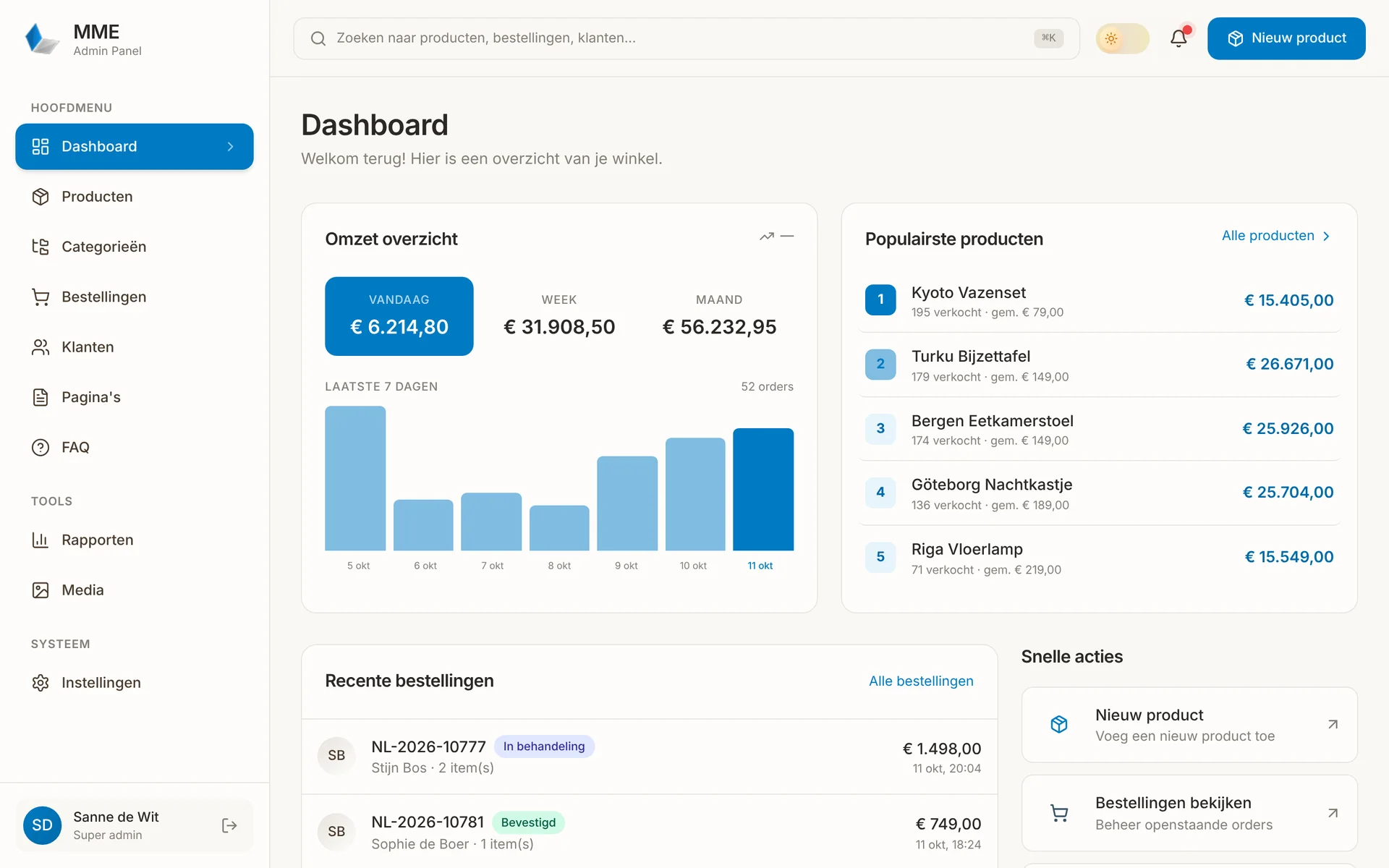
Task: Click the 11 okt chart bar
Action: tap(763, 490)
